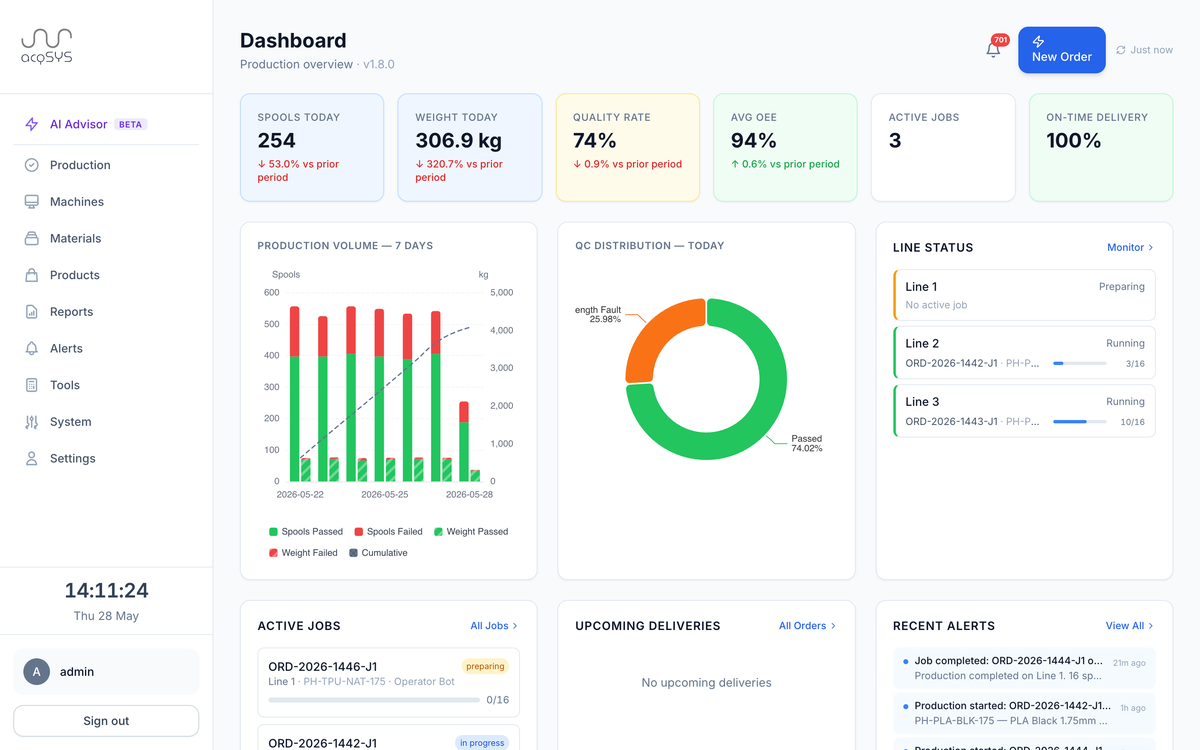Open Production started ORD-2026-1442-J1 alert
The width and height of the screenshot is (1200, 750).
click(x=1024, y=713)
